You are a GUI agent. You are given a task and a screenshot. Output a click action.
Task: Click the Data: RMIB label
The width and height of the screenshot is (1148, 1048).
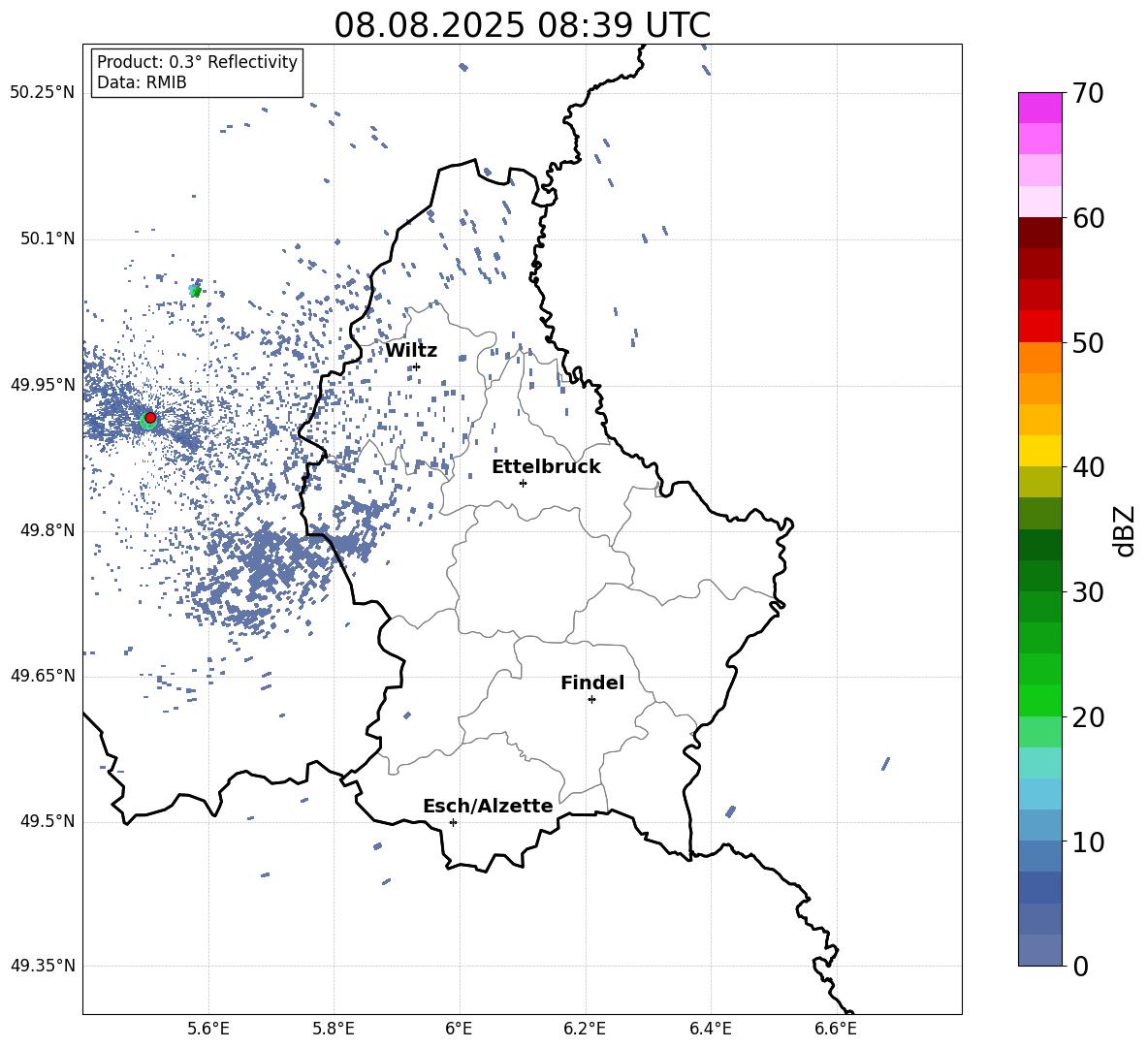(142, 82)
